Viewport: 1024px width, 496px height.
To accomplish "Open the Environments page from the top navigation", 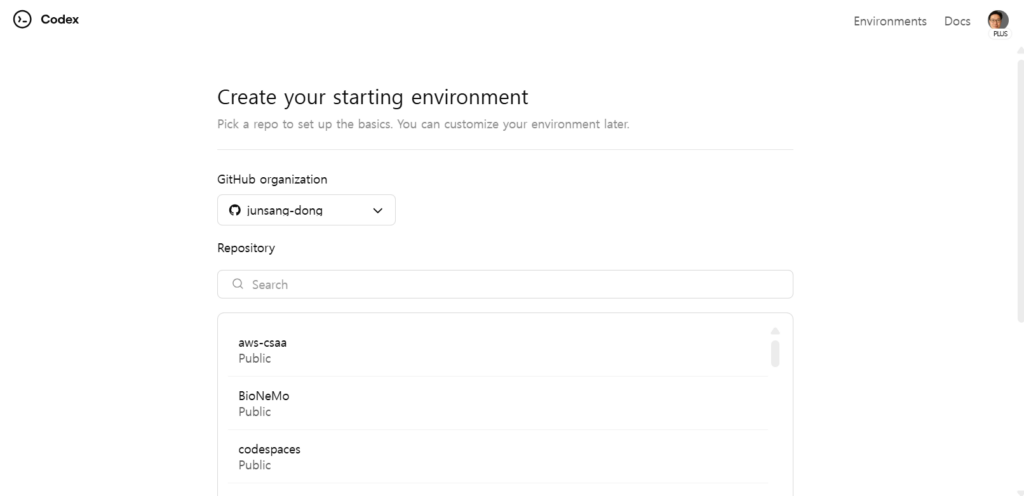I will click(x=889, y=21).
